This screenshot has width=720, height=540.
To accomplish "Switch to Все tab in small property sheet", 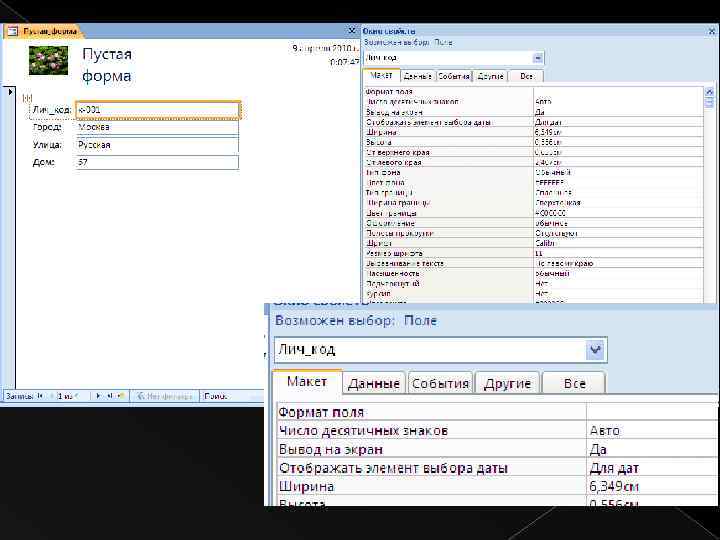I will coord(526,76).
